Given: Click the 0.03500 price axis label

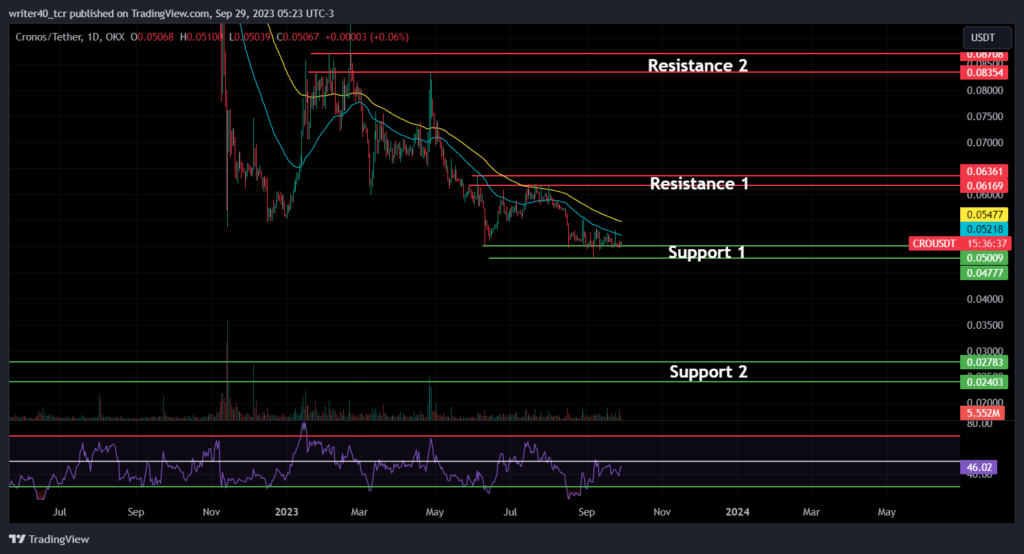Looking at the screenshot, I should [x=984, y=325].
